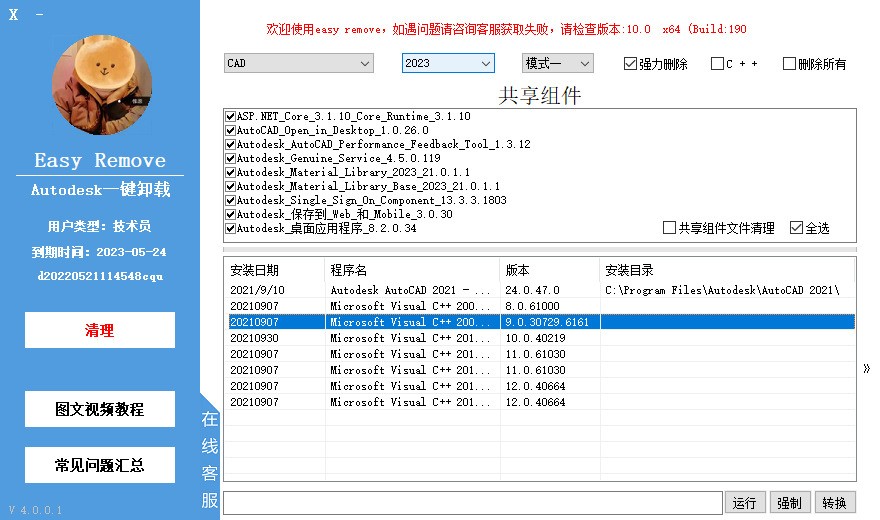The image size is (880, 520).
Task: Click the 强制 force button
Action: [790, 503]
